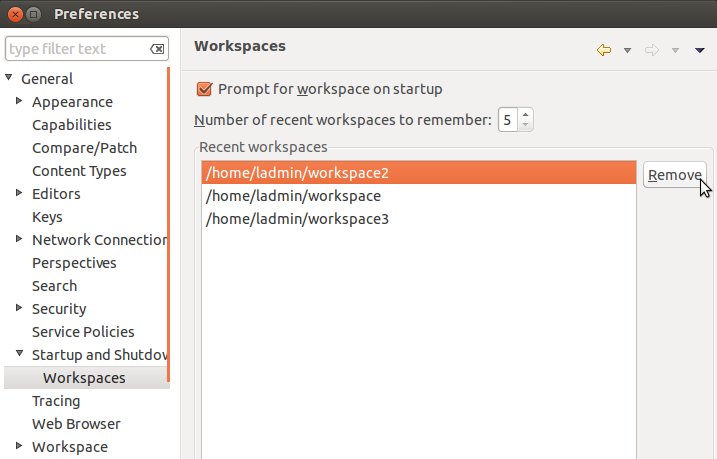Click the gray window button next to the title-bar close button
The image size is (717, 459).
pyautogui.click(x=33, y=14)
